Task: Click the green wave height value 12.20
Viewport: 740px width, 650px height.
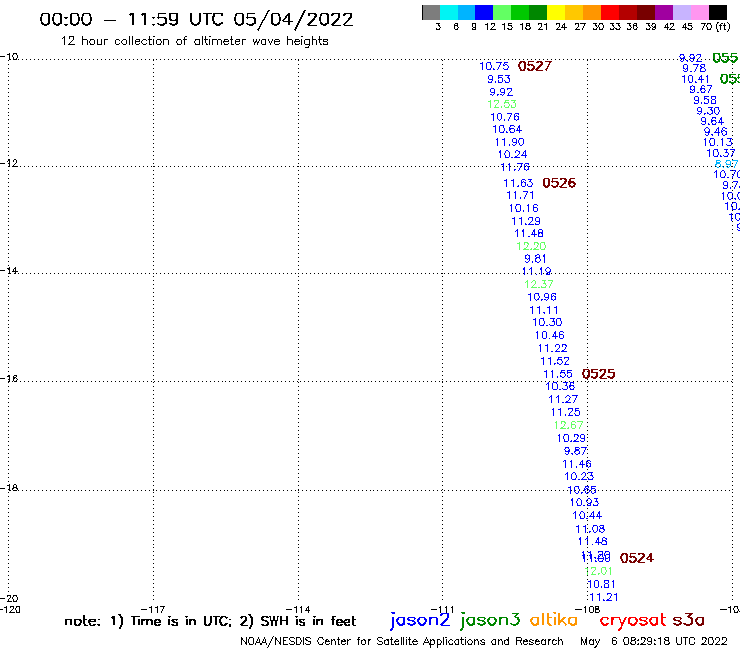Action: point(531,246)
